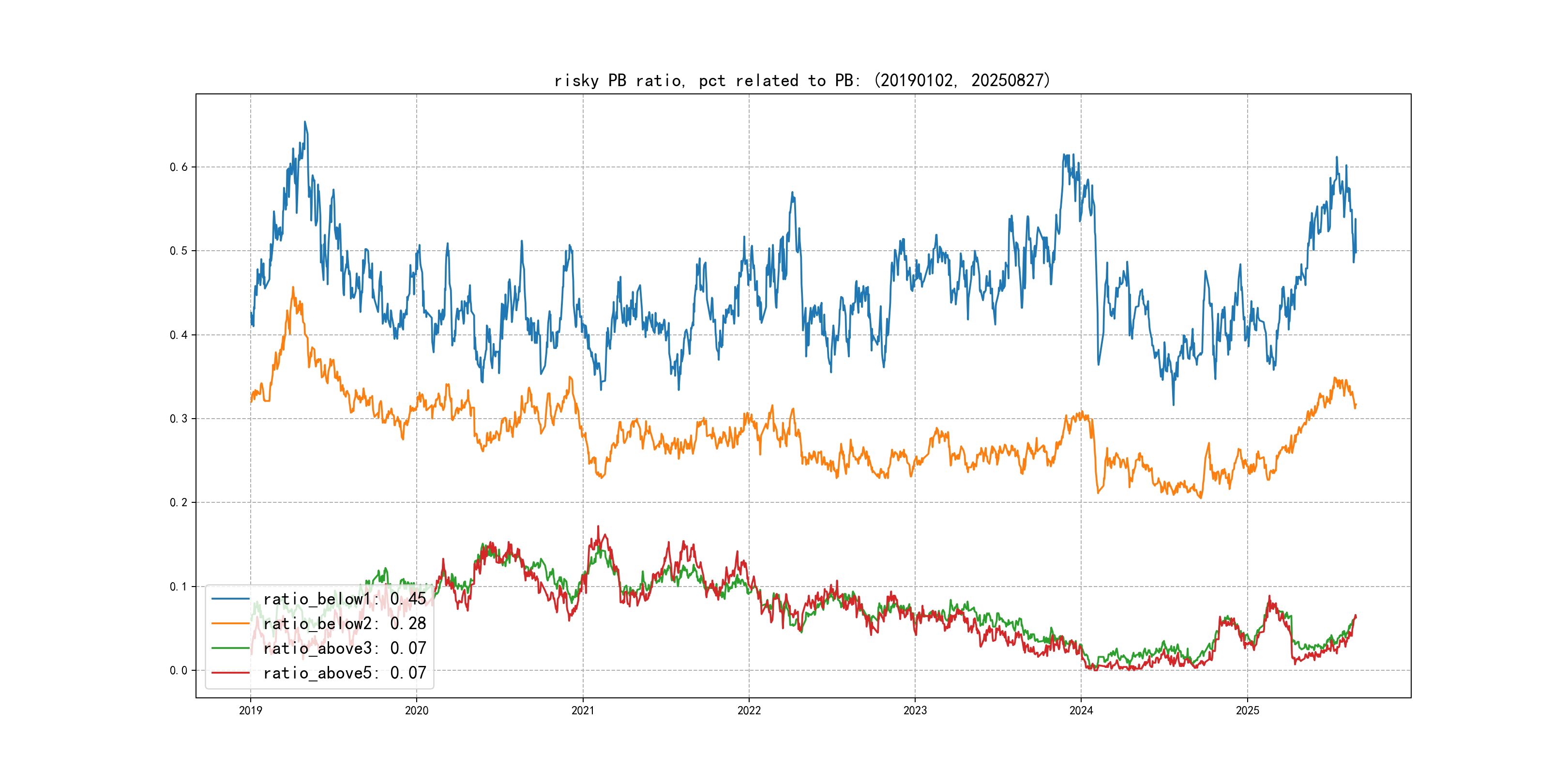
Task: Click the 2021 x-axis tick label
Action: 583,710
